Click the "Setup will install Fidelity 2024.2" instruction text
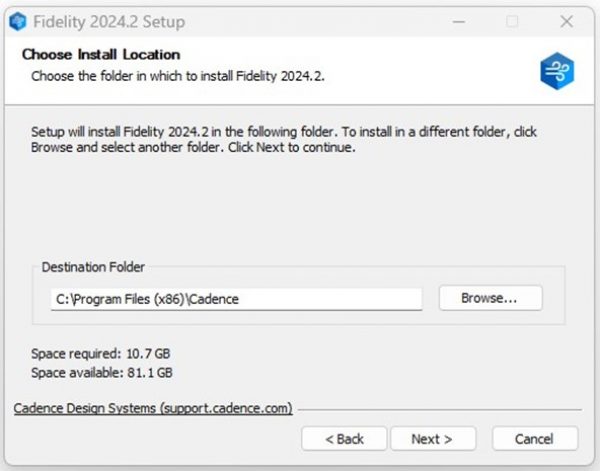The height and width of the screenshot is (471, 600). pos(284,140)
